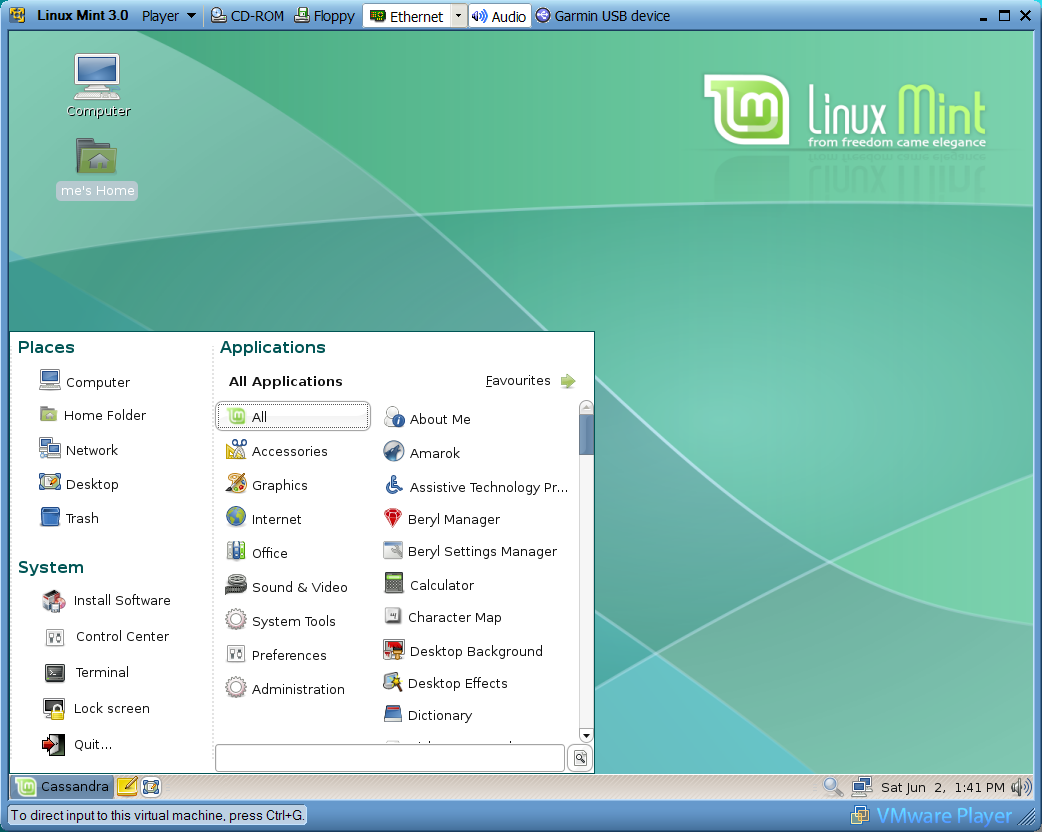This screenshot has width=1042, height=832.
Task: Open Character Map
Action: [x=442, y=617]
